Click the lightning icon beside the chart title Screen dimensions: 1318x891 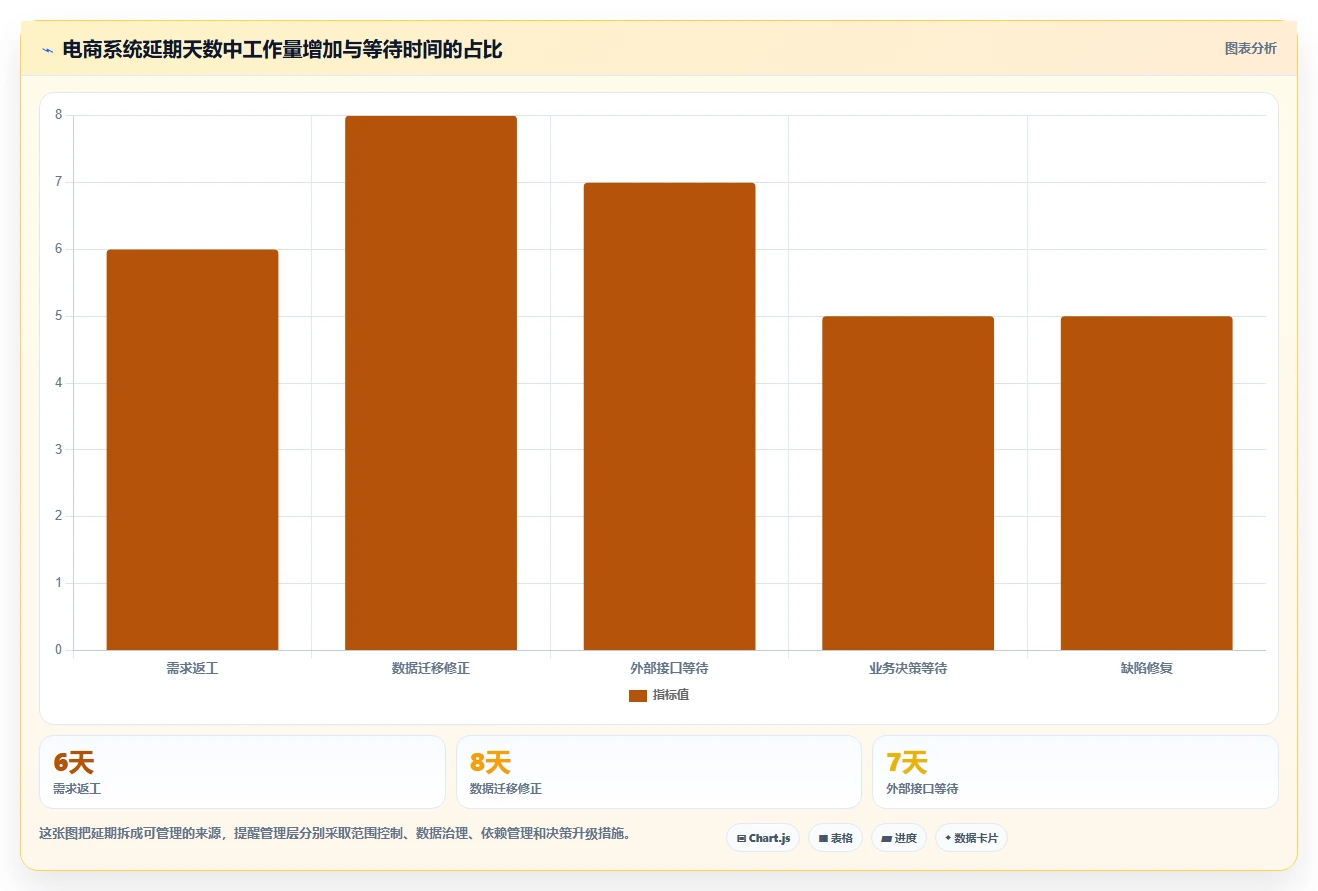pos(47,50)
